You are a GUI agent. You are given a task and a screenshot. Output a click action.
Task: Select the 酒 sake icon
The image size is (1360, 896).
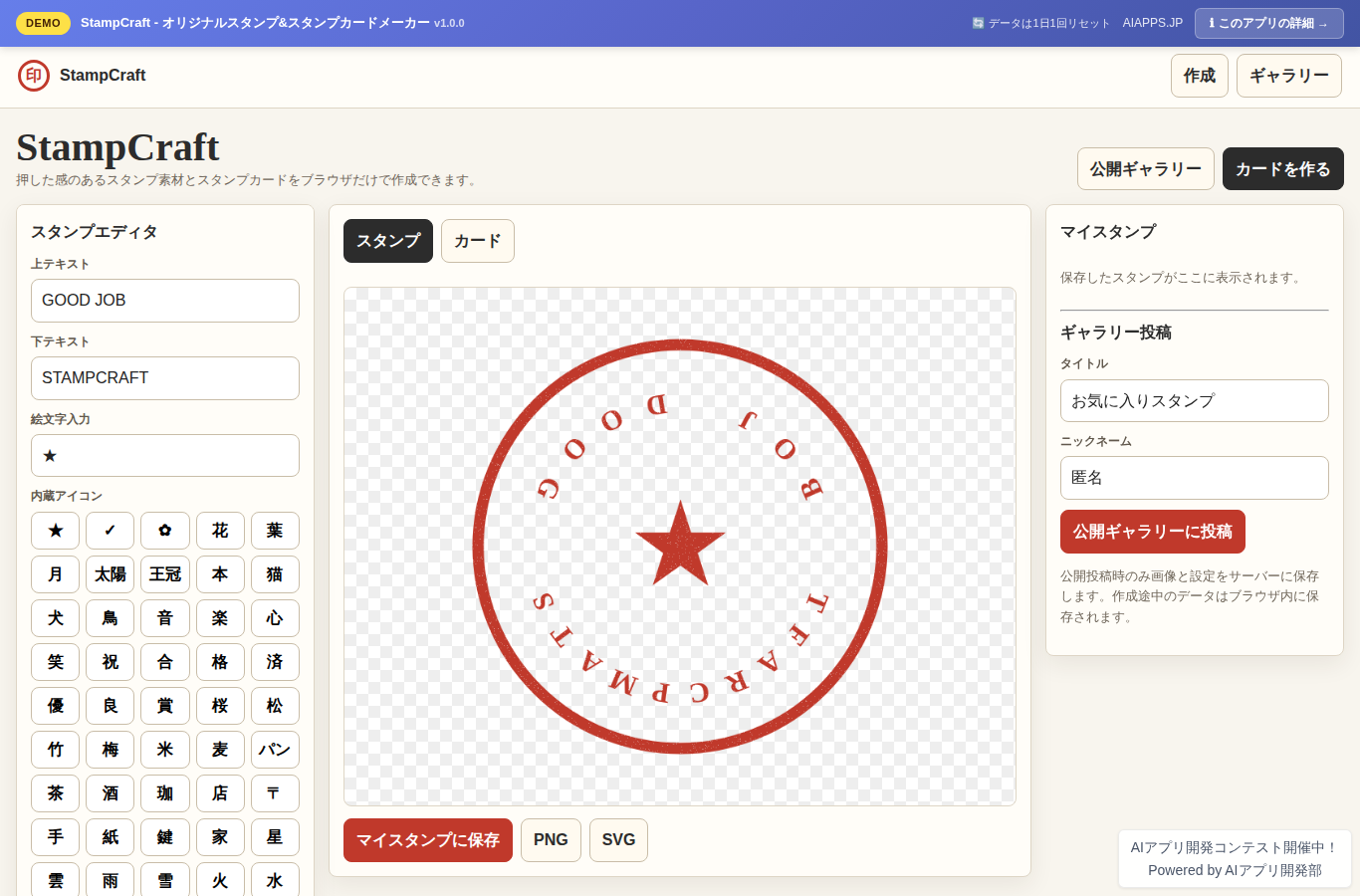click(x=111, y=793)
